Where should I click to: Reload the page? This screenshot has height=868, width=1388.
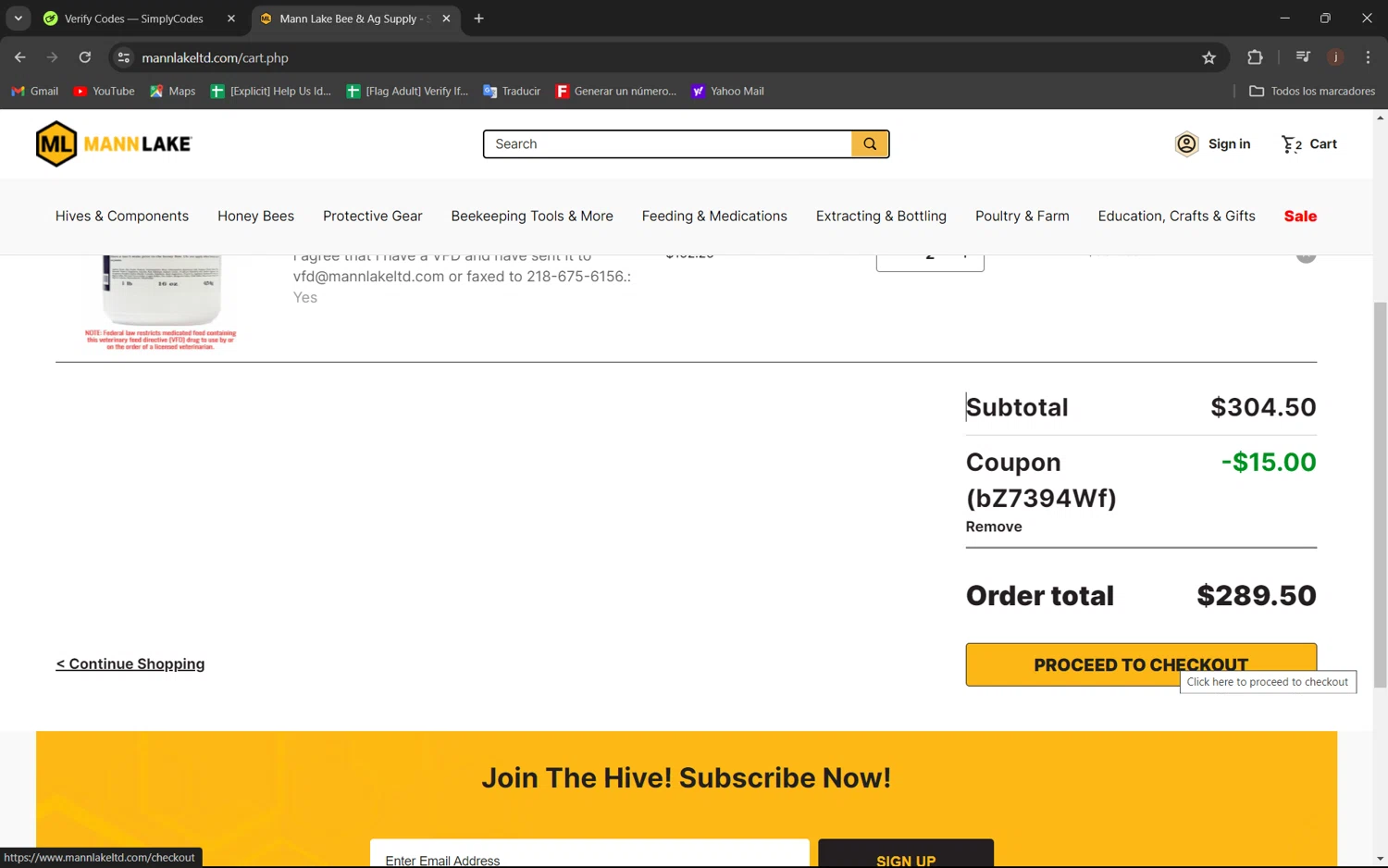(85, 57)
